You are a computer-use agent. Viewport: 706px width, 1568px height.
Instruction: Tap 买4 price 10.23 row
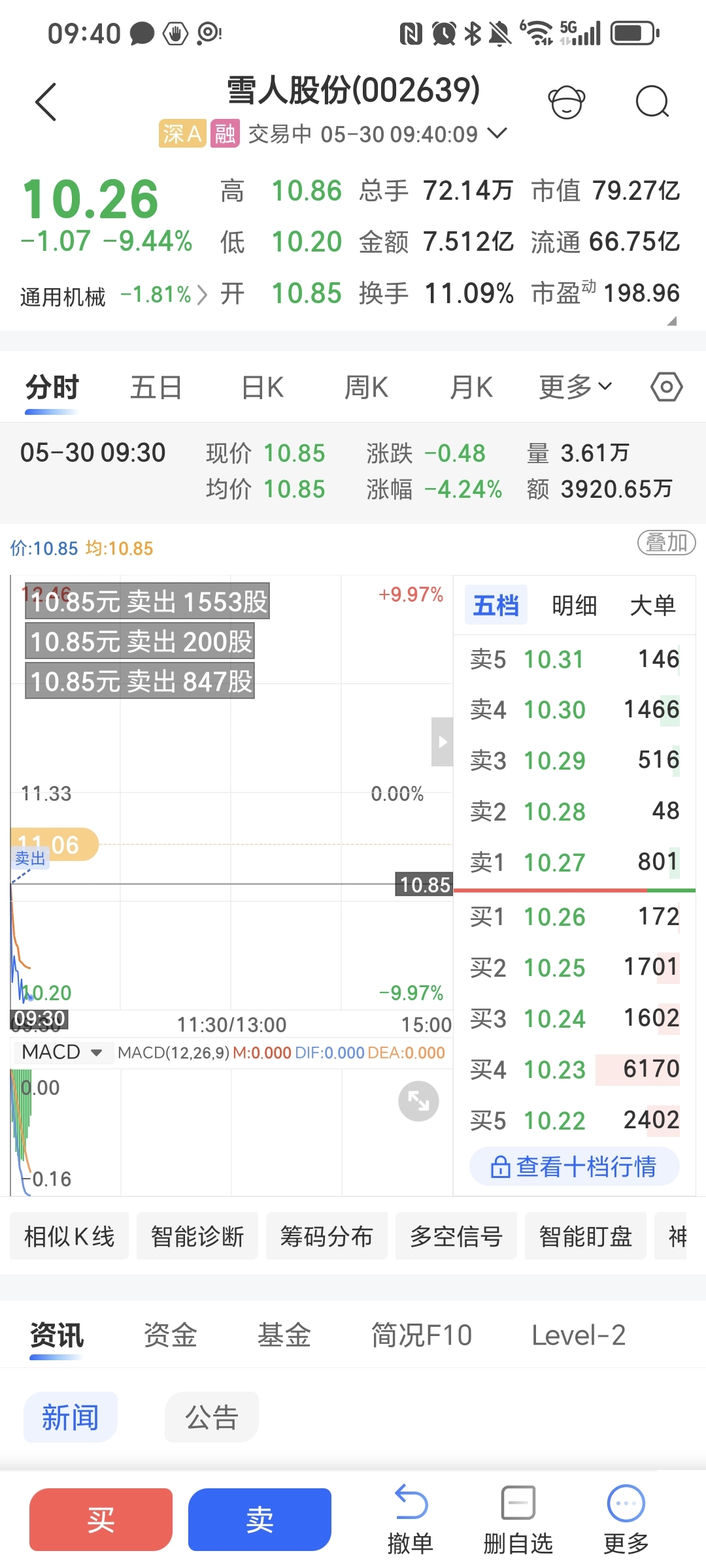tap(575, 1070)
